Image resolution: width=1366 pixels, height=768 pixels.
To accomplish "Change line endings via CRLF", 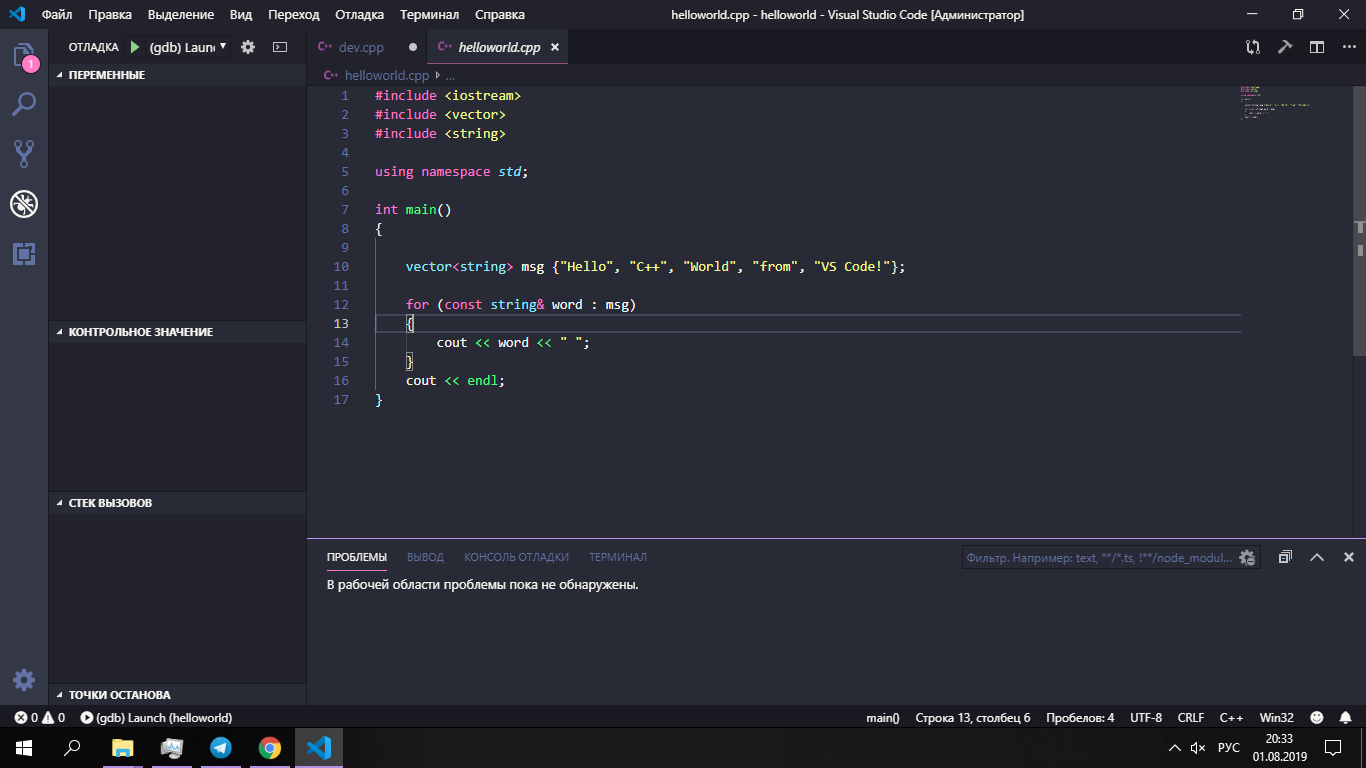I will [x=1191, y=718].
